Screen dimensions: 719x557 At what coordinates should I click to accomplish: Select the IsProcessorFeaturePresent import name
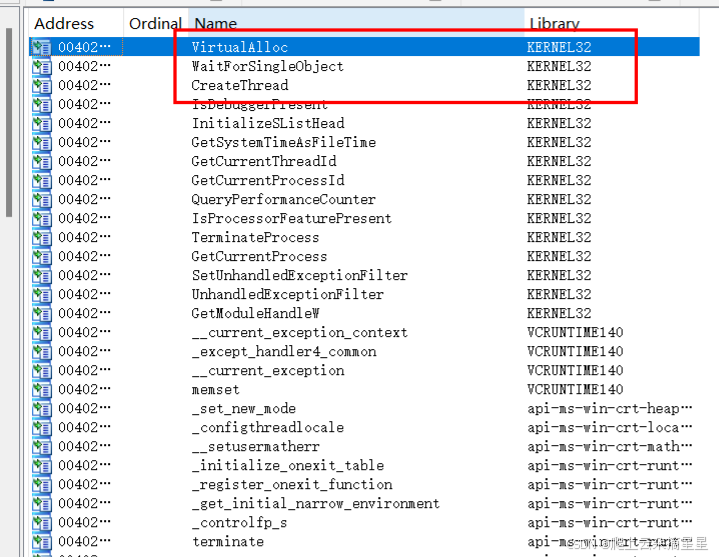point(292,219)
